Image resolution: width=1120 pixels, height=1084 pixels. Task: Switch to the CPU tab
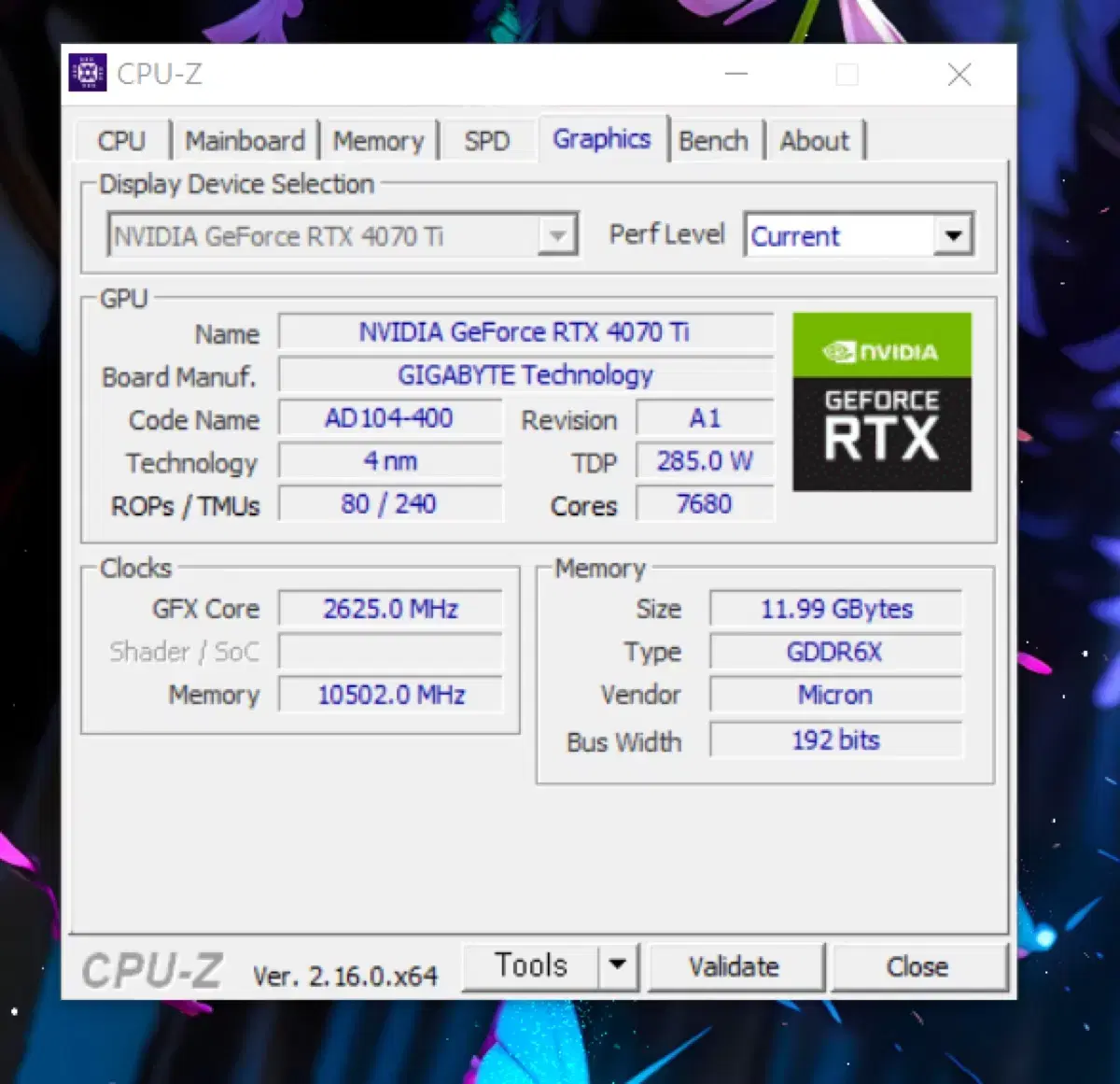[121, 141]
